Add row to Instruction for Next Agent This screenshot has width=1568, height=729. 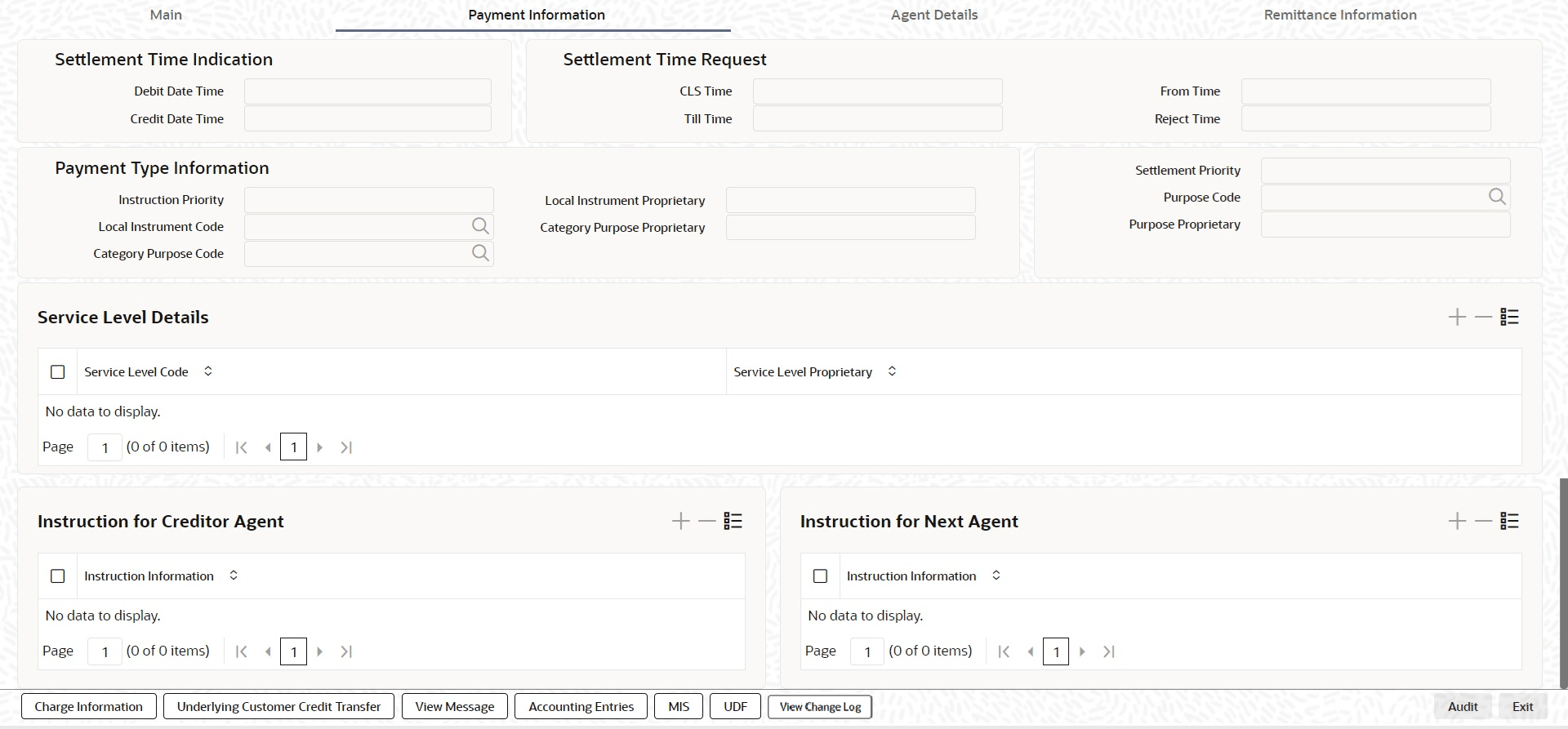(1457, 521)
